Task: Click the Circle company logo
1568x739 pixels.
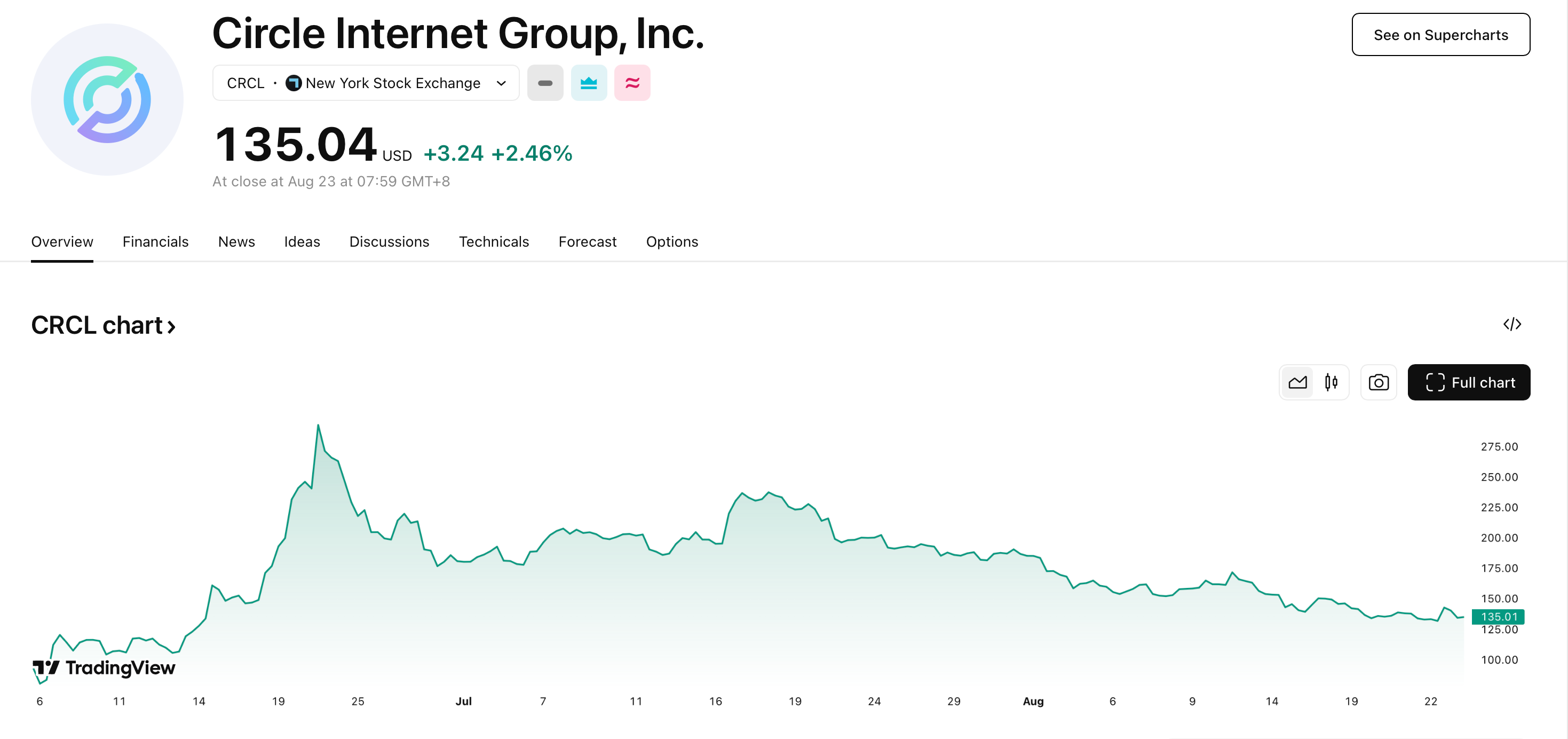Action: [107, 100]
